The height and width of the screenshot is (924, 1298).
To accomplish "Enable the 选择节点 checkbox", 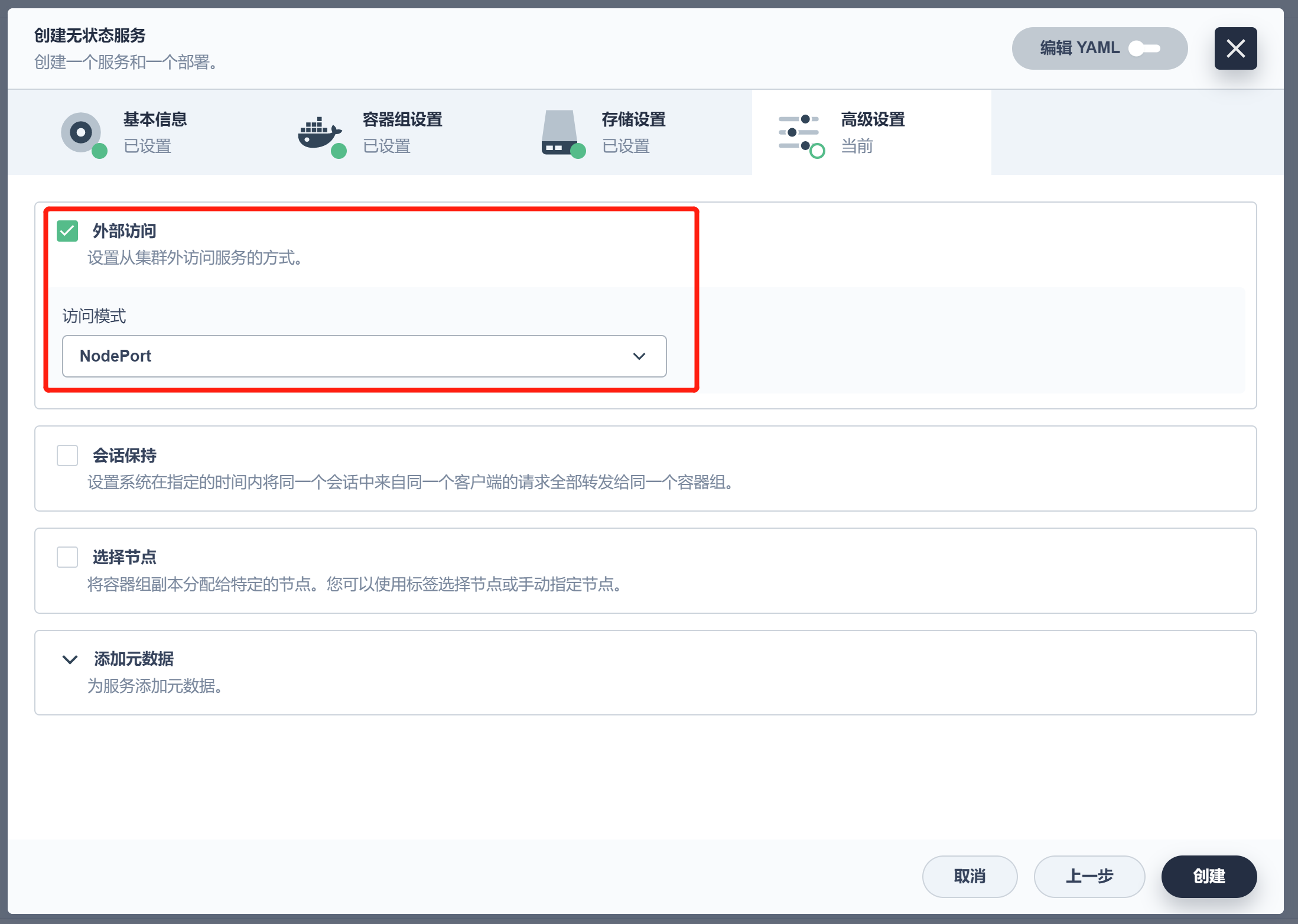I will 67,557.
